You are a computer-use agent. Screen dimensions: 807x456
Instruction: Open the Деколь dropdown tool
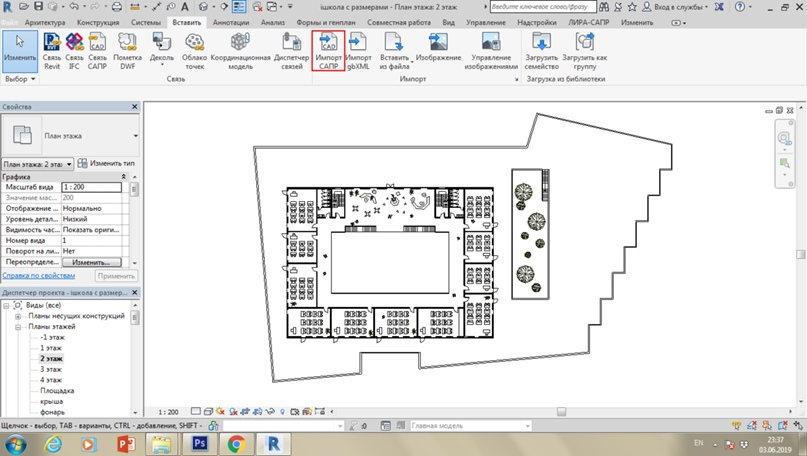[162, 49]
